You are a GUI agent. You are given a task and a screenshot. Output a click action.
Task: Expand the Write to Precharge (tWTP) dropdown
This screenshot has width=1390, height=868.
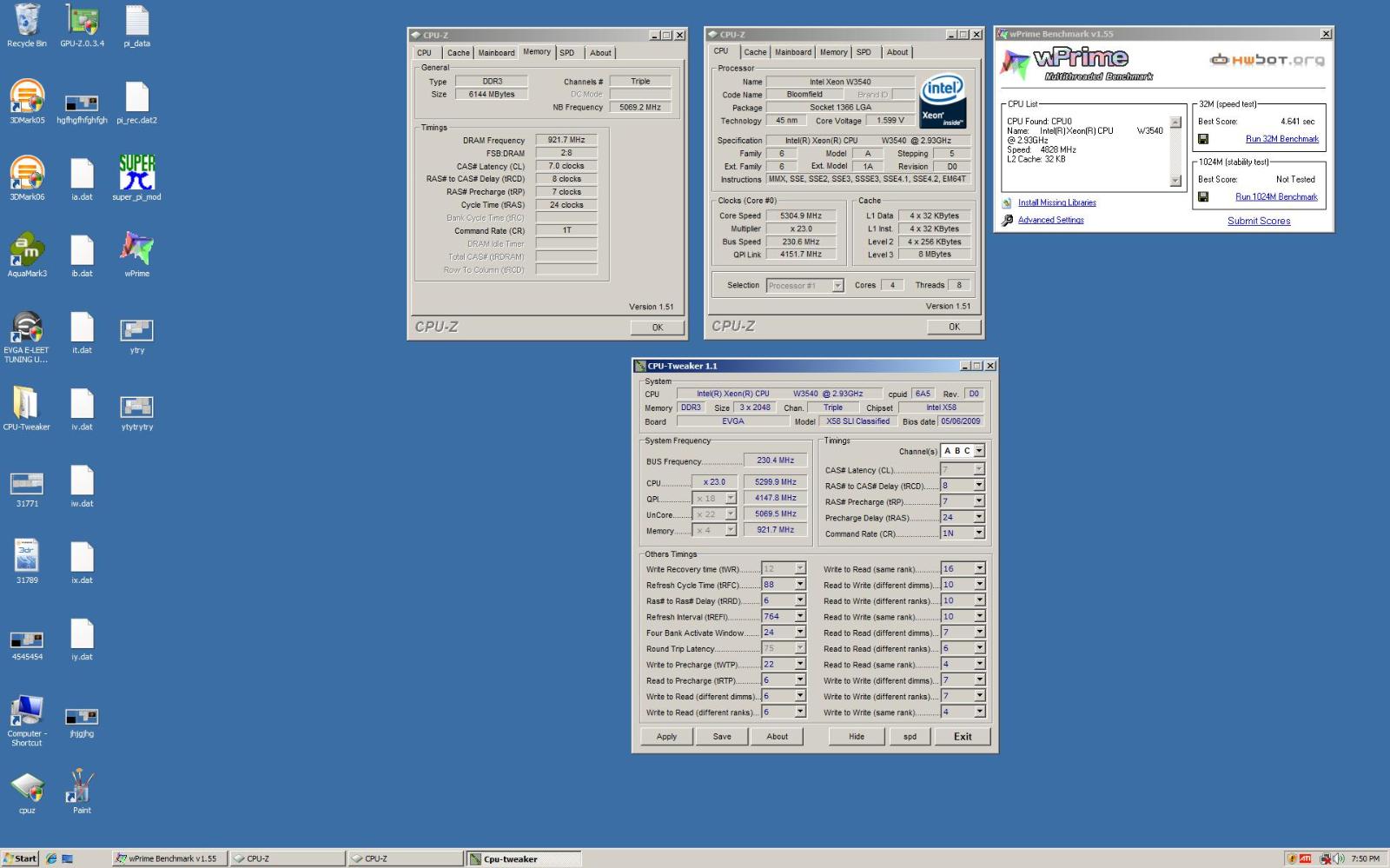click(x=800, y=664)
